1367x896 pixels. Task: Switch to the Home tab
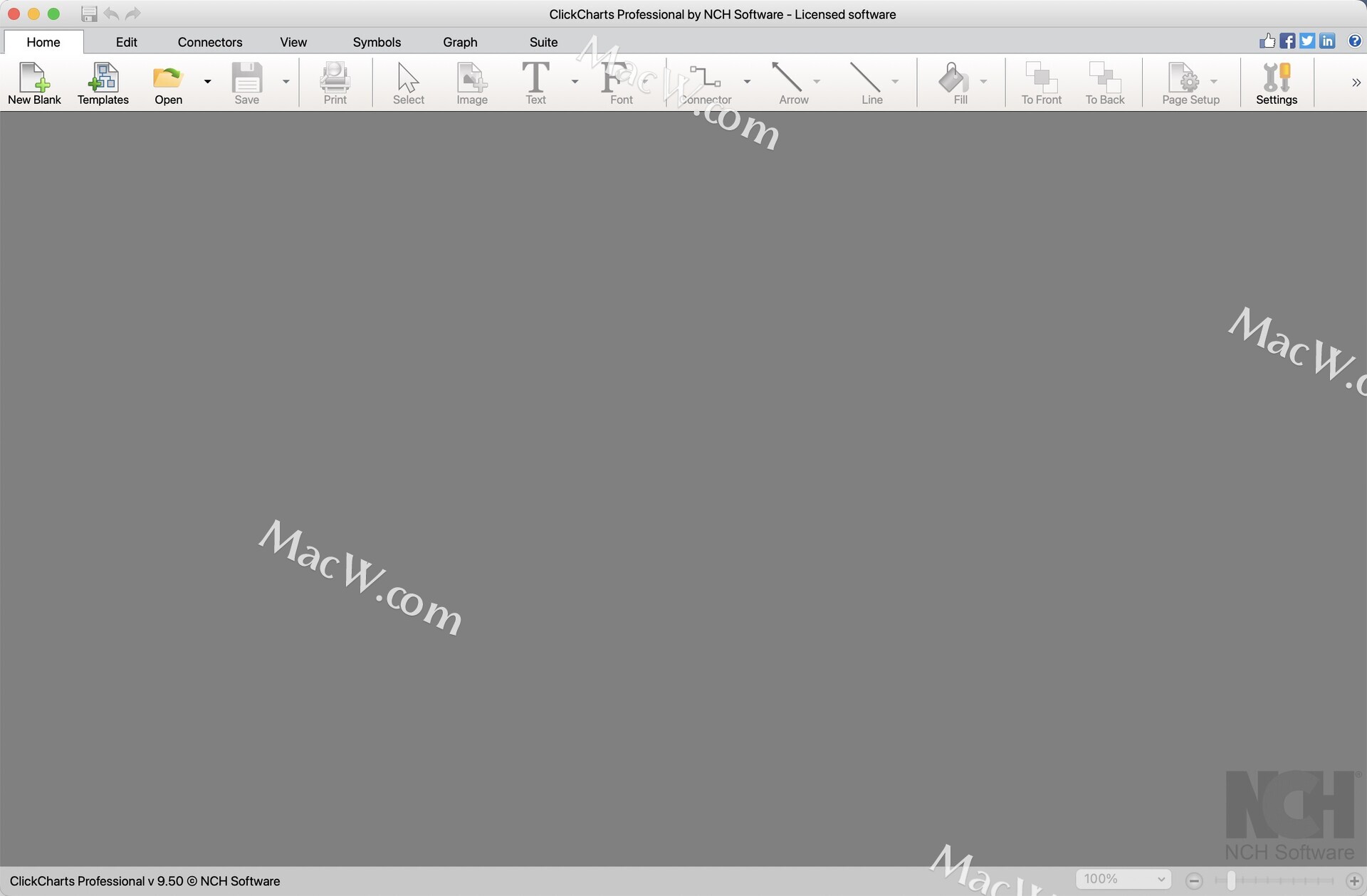pyautogui.click(x=43, y=42)
